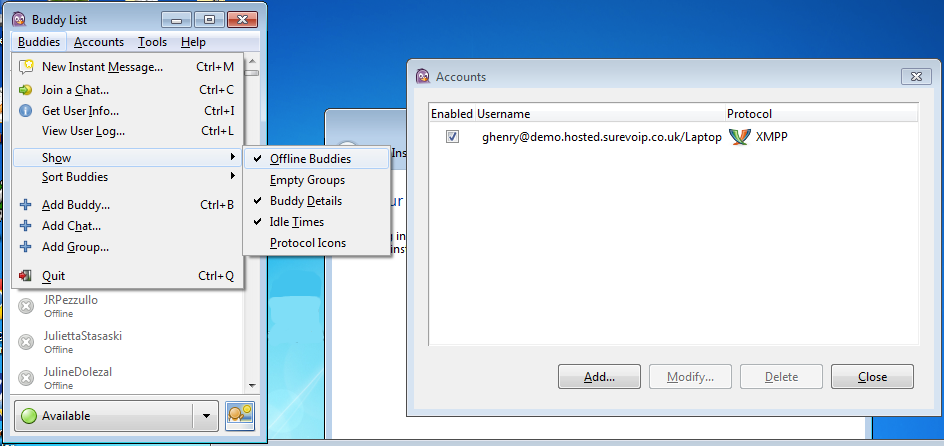Screen dimensions: 944x446
Task: Select the JuliettaStasaski buddy name
Action: tap(82, 336)
